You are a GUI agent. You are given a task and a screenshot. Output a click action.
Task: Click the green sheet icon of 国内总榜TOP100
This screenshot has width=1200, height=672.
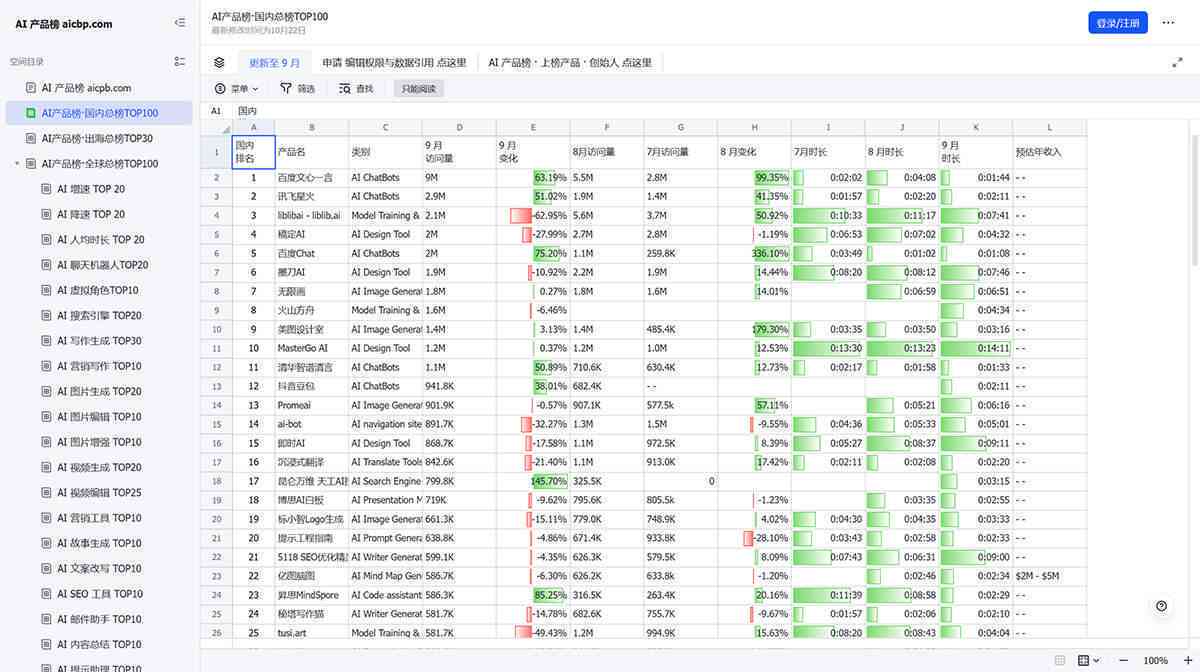pyautogui.click(x=31, y=113)
